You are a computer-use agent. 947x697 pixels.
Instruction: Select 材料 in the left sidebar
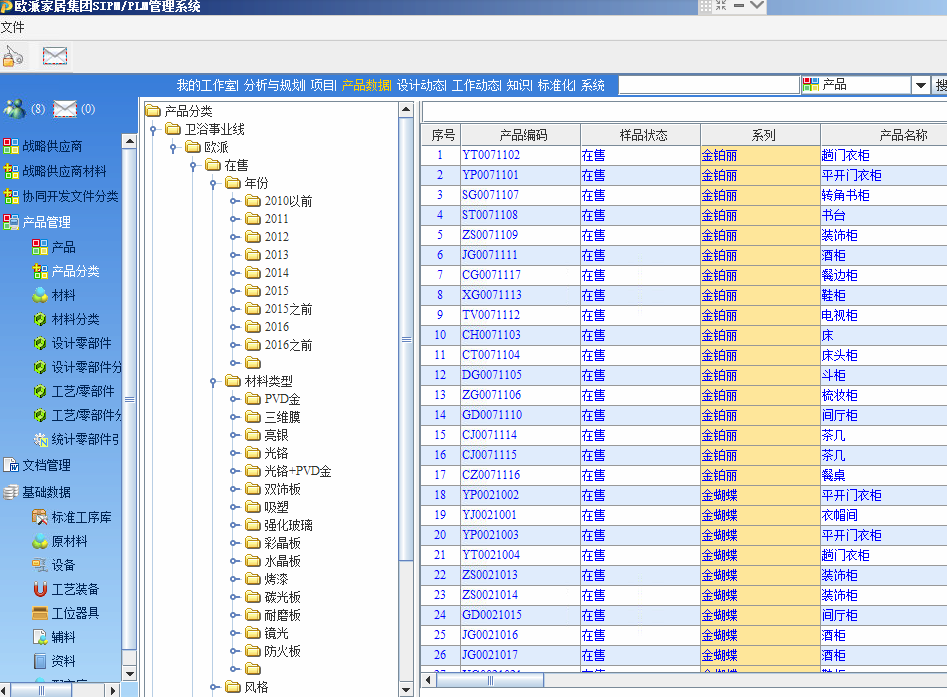63,295
